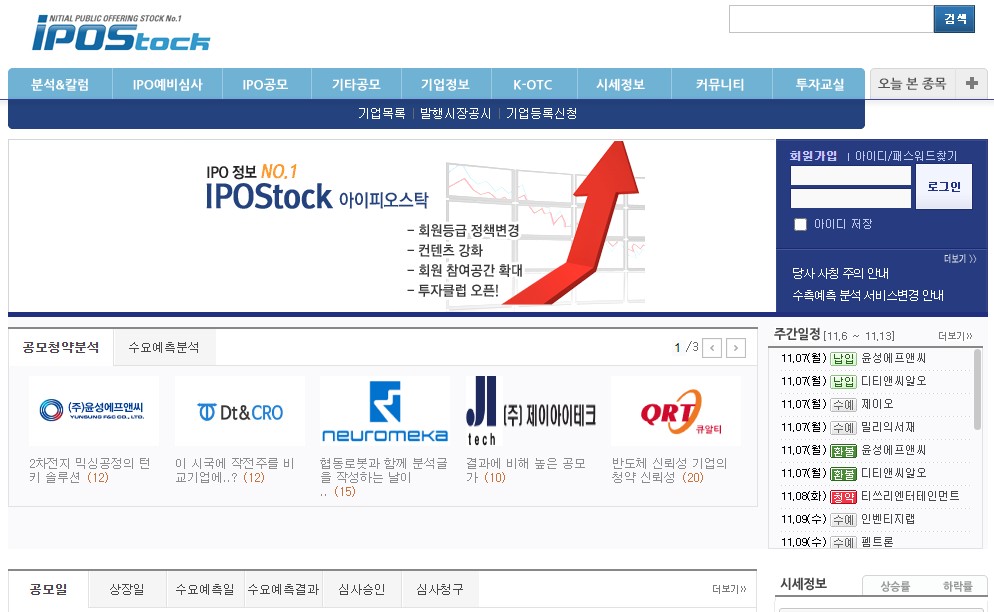994x612 pixels.
Task: Open article 협동로봇과 함께 분석글을 작성하는 날이
Action: [384, 477]
